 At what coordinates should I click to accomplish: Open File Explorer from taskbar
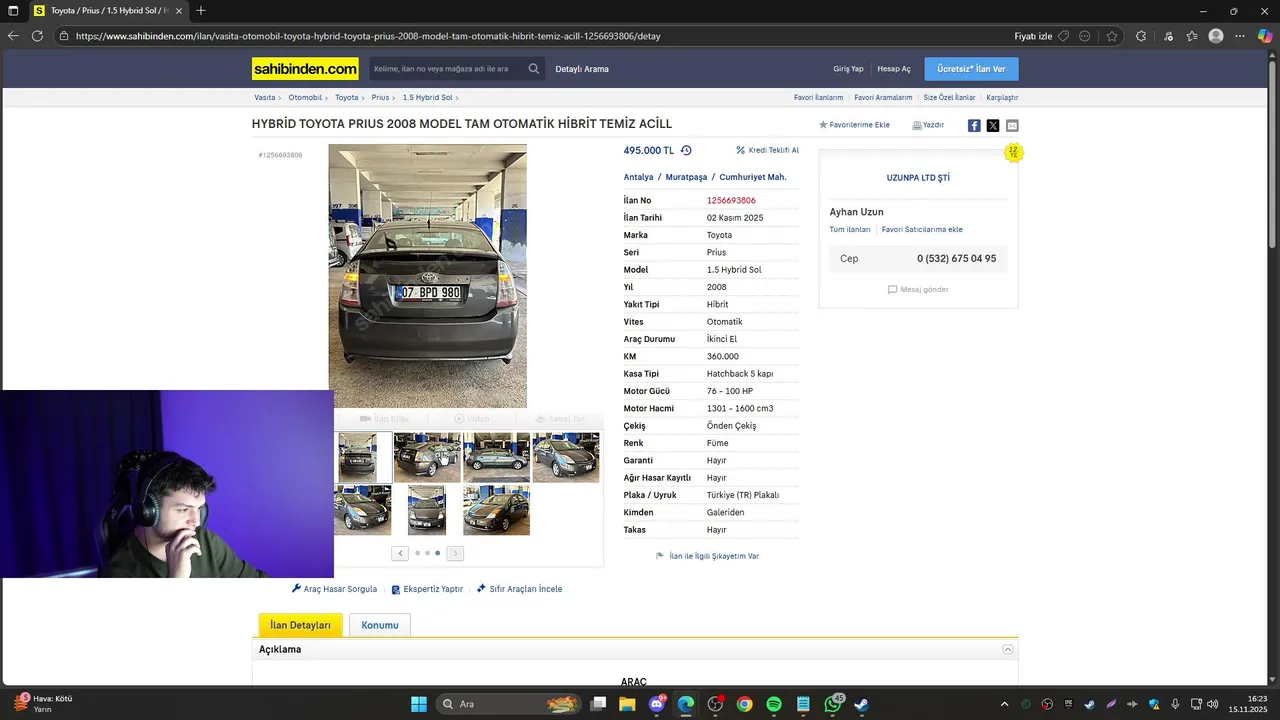pyautogui.click(x=627, y=704)
